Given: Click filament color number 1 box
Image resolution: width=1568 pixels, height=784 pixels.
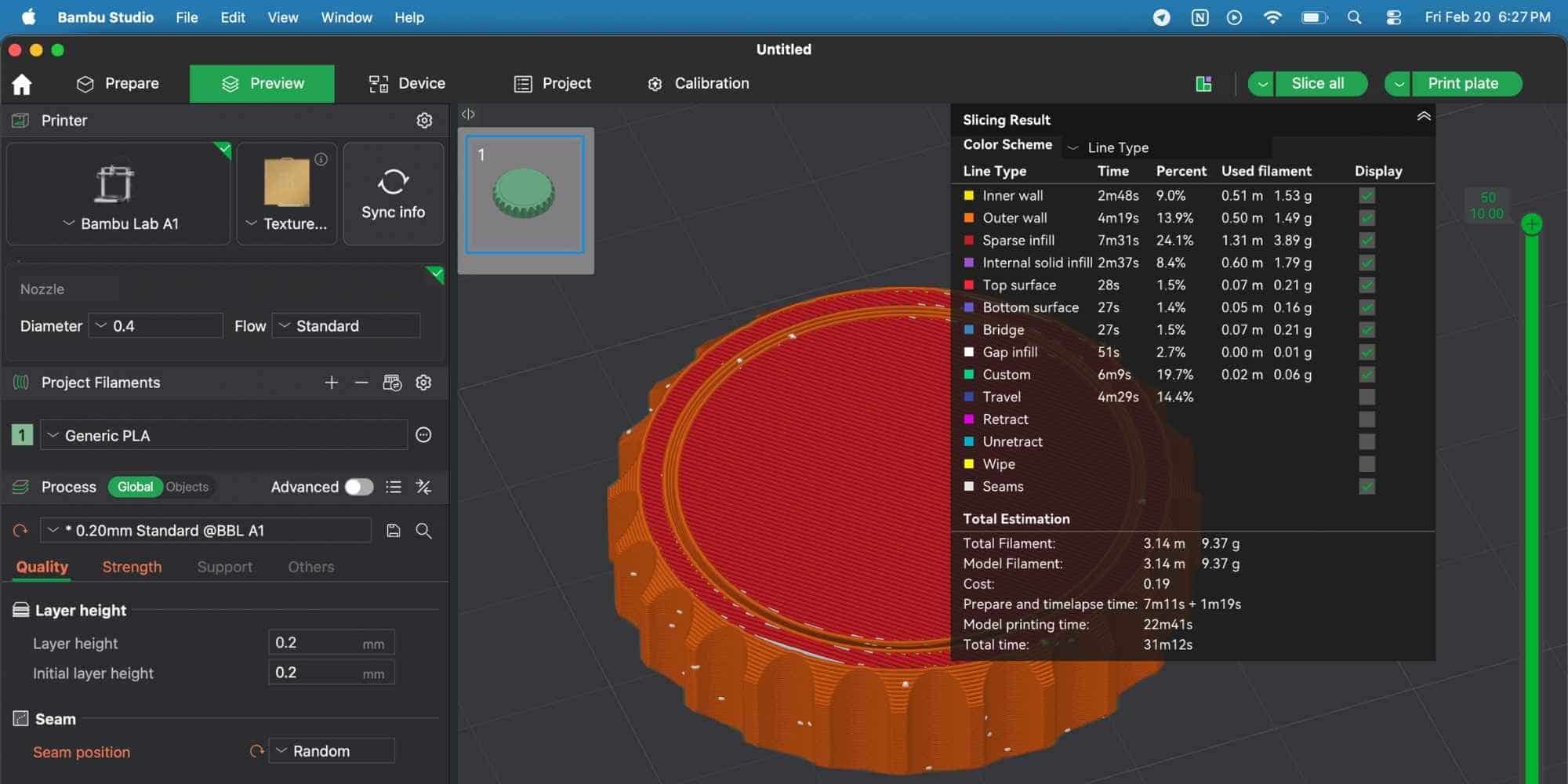Looking at the screenshot, I should [22, 435].
